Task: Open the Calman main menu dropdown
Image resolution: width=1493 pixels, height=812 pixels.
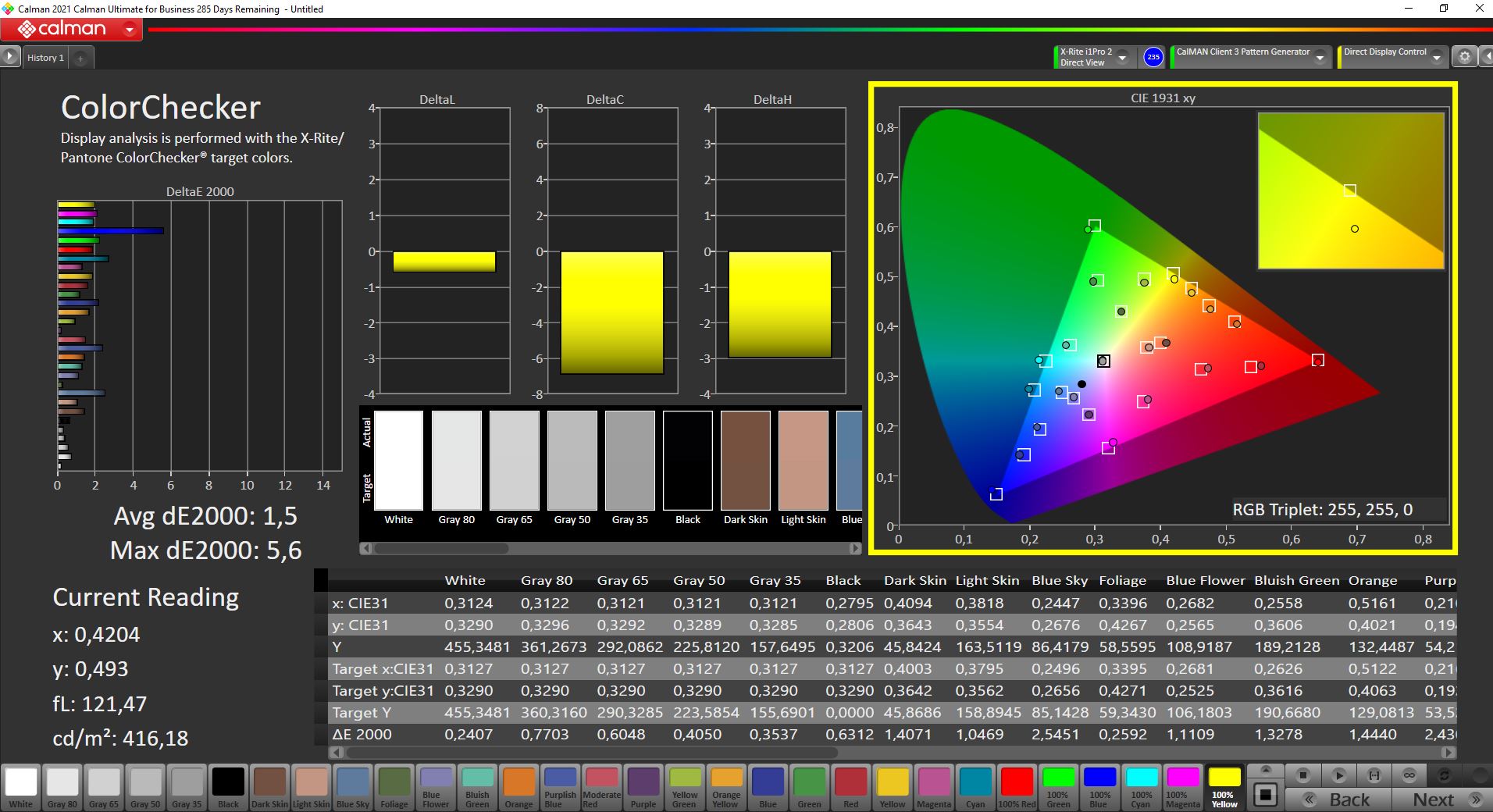Action: (x=130, y=30)
